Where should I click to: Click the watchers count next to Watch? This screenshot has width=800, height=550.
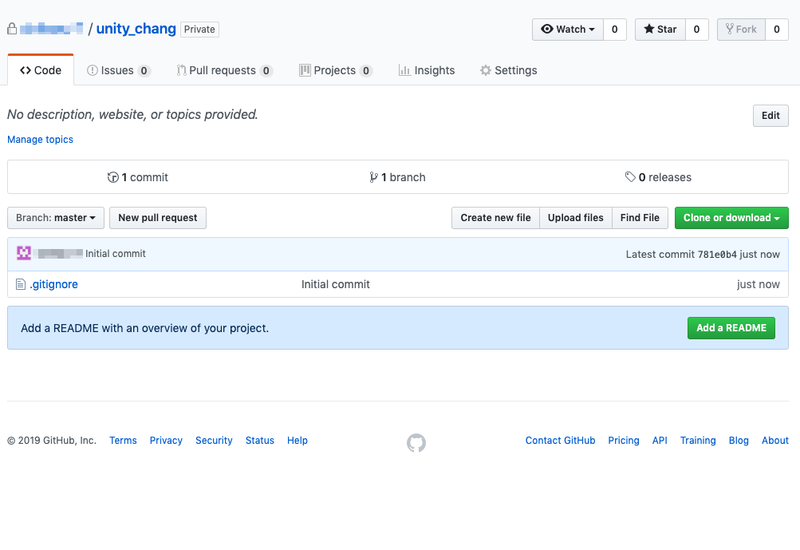coord(615,29)
